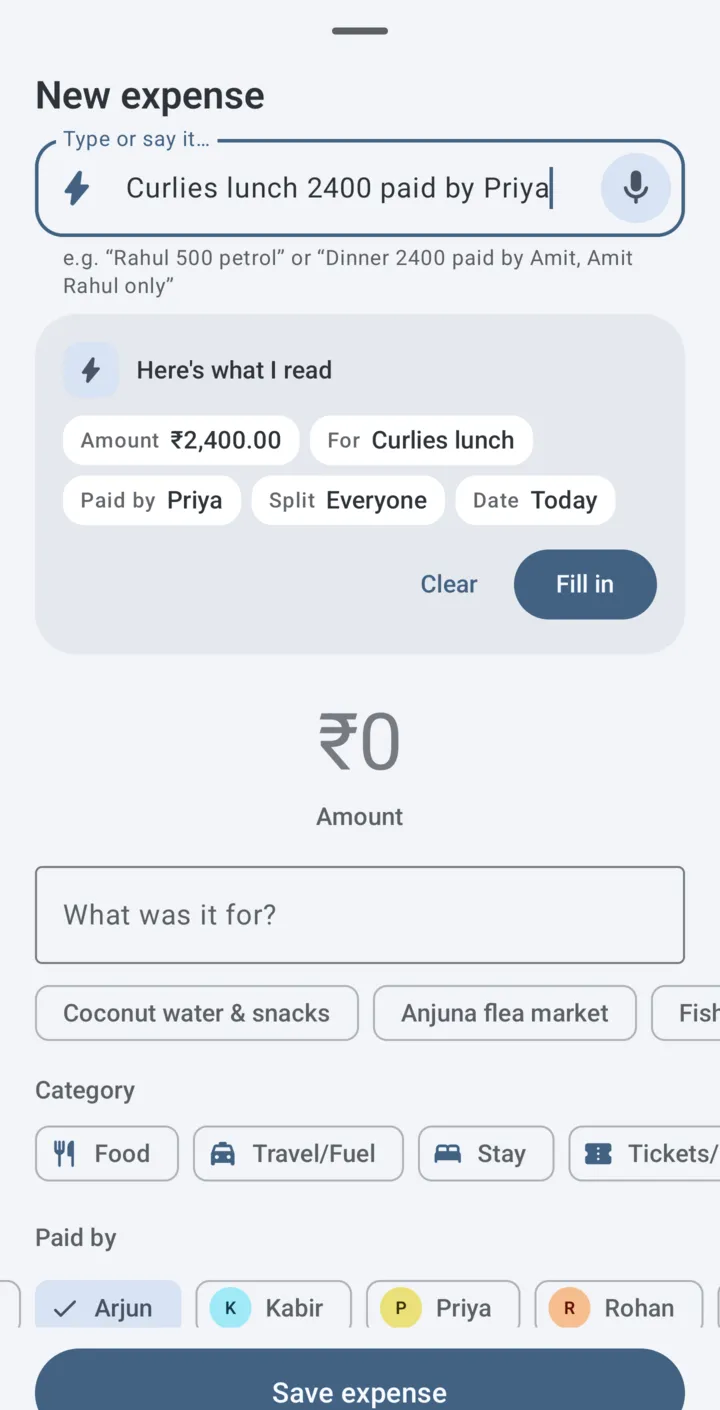Screen dimensions: 720x1410
Task: Click the lightning icon beside "Here's what I read"
Action: pyautogui.click(x=91, y=370)
